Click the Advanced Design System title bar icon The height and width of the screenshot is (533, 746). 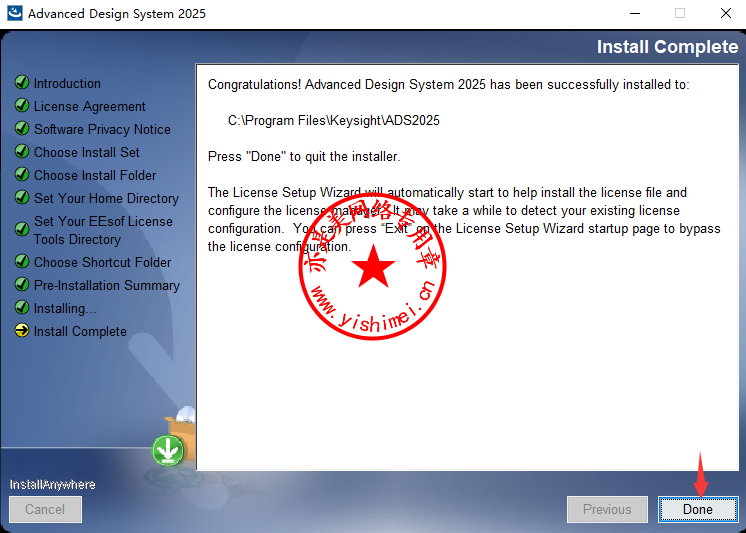(x=15, y=13)
